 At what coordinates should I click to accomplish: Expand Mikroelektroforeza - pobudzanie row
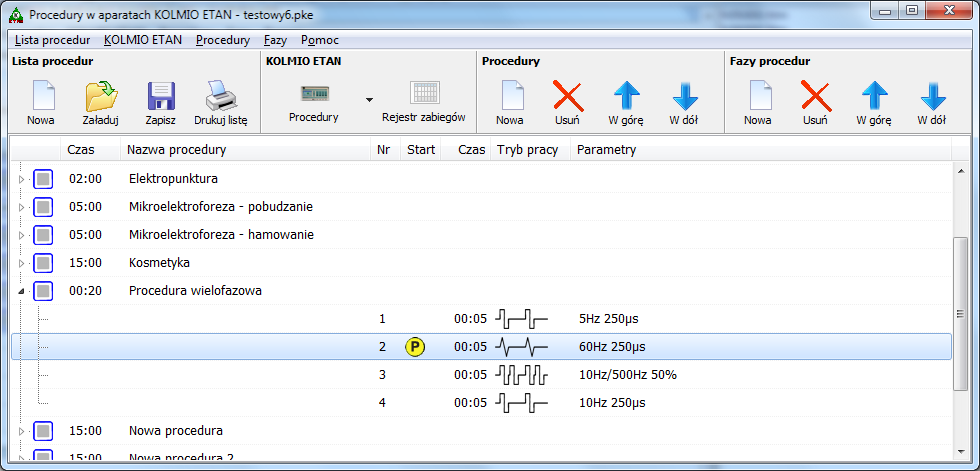(22, 207)
